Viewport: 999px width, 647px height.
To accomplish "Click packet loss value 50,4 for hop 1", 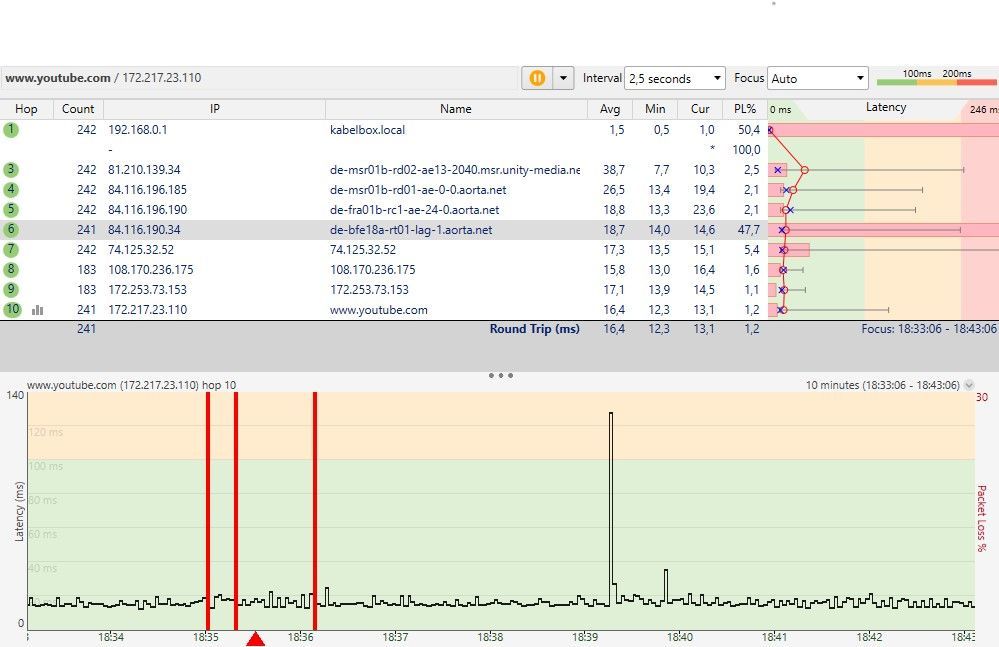I will click(749, 130).
